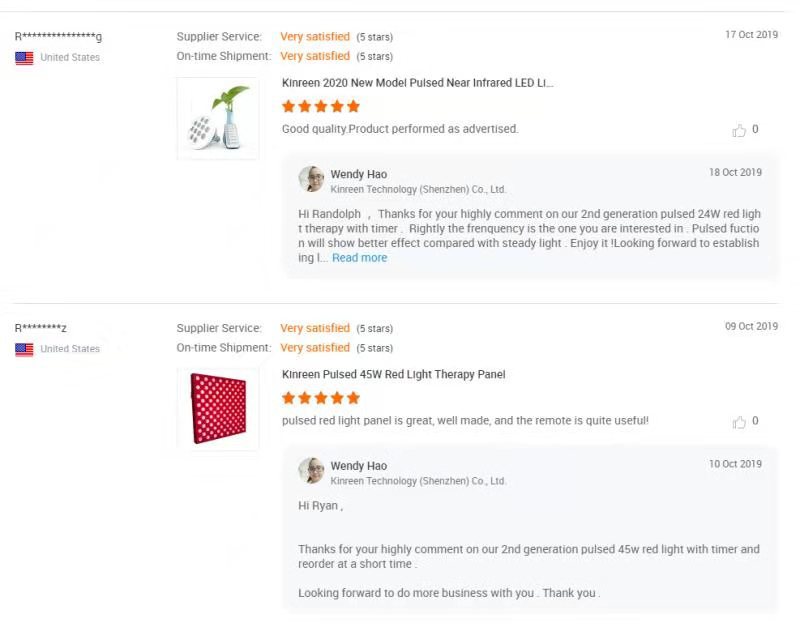Click Kinreen Technology company name in first reply

pos(418,189)
